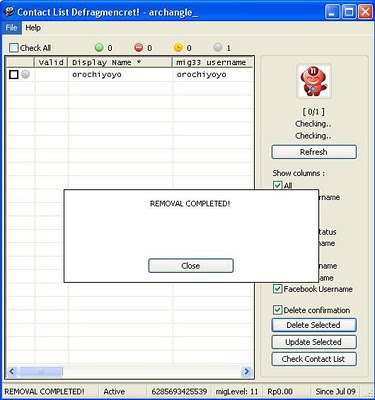Tick the Check All checkbox

point(14,48)
